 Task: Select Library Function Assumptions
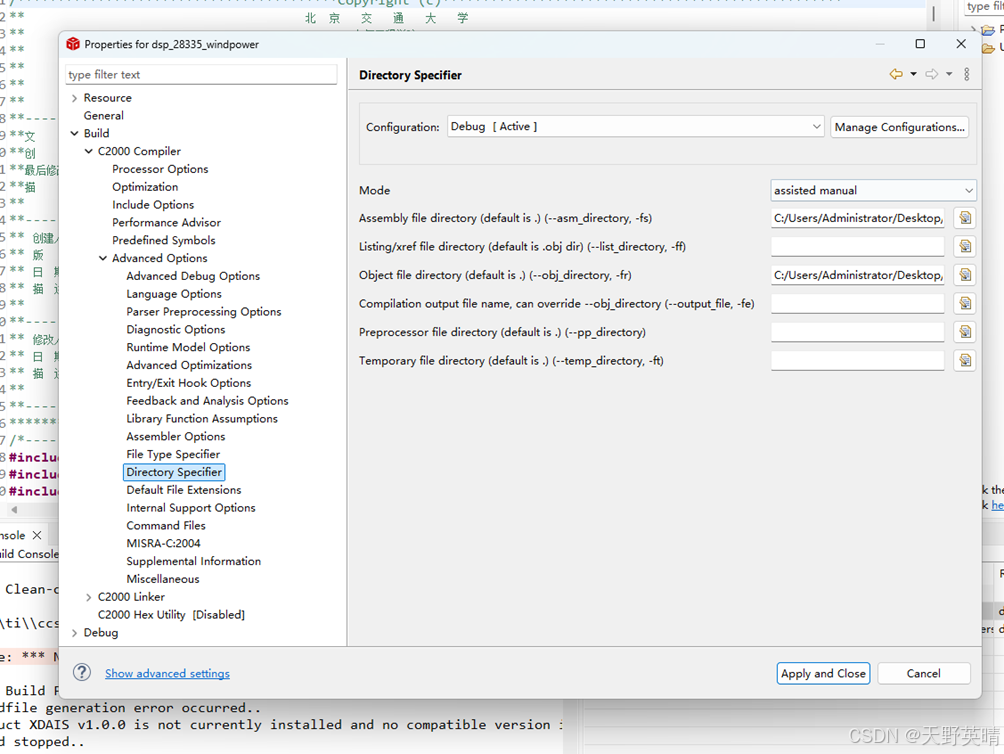coord(202,419)
